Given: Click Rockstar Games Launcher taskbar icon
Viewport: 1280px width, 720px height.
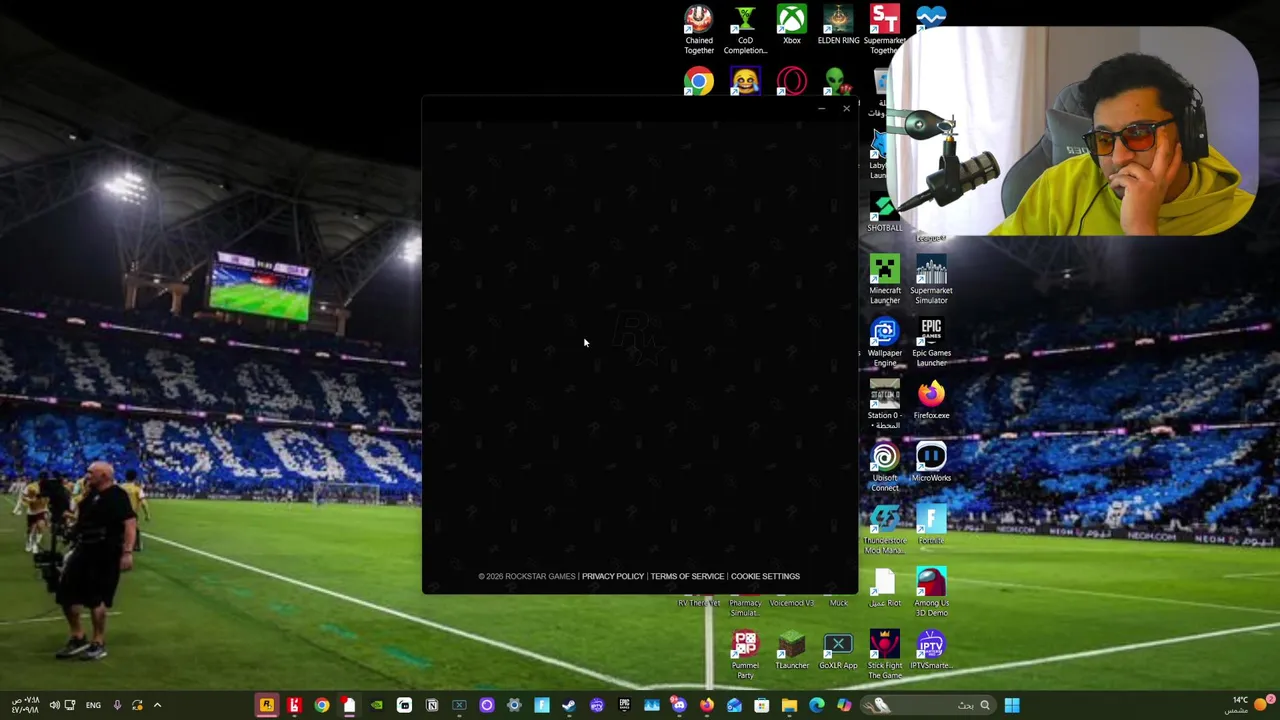Looking at the screenshot, I should [267, 705].
